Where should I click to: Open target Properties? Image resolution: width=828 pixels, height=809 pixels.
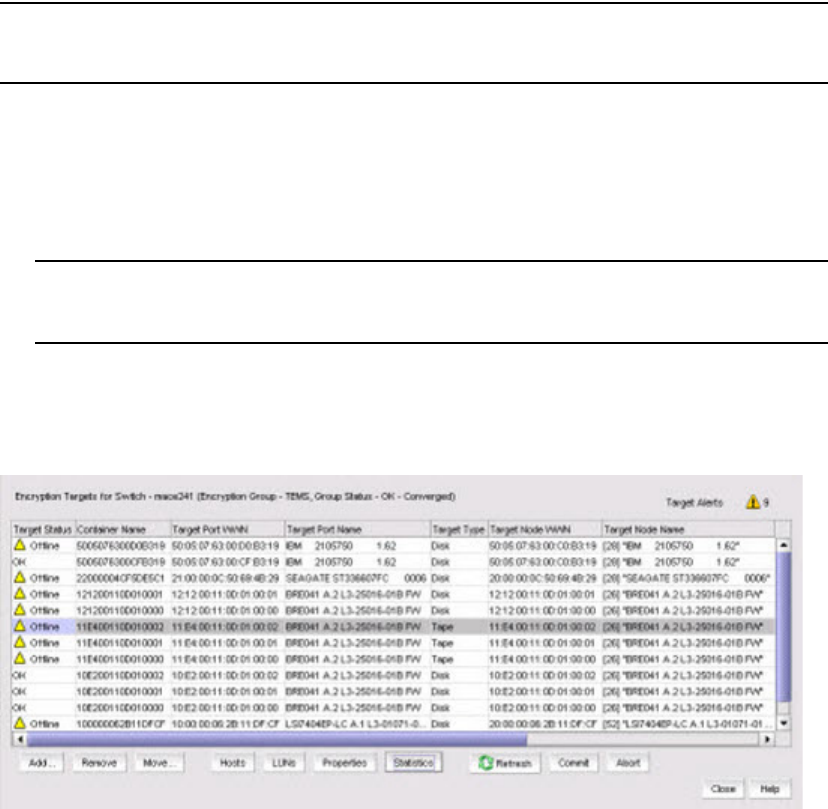[345, 763]
